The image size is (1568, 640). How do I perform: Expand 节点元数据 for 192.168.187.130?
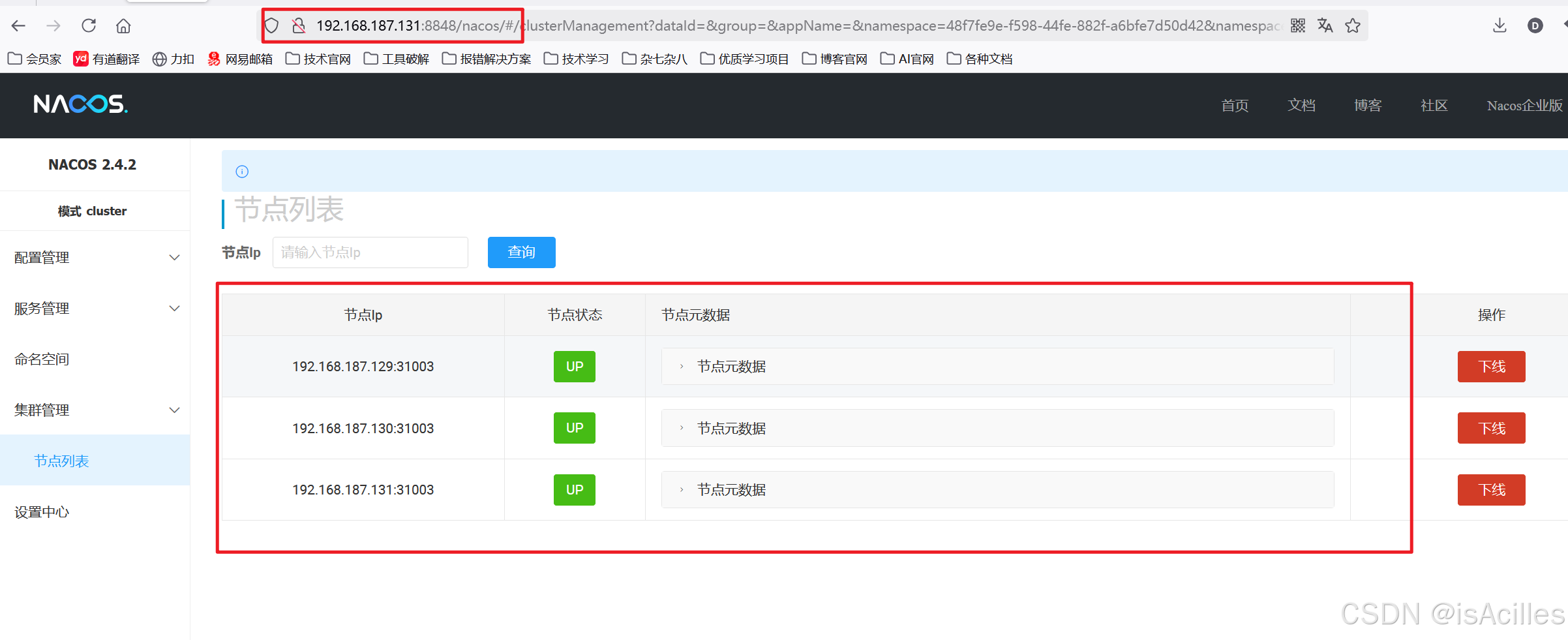coord(997,428)
